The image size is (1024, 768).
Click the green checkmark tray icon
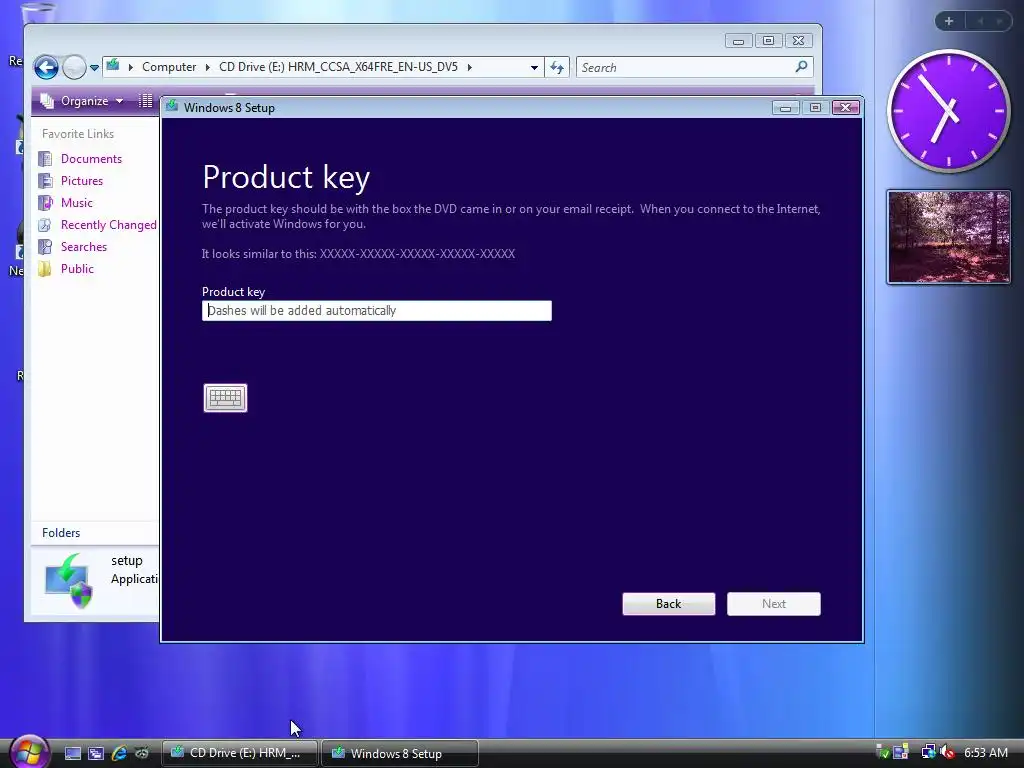pyautogui.click(x=882, y=752)
